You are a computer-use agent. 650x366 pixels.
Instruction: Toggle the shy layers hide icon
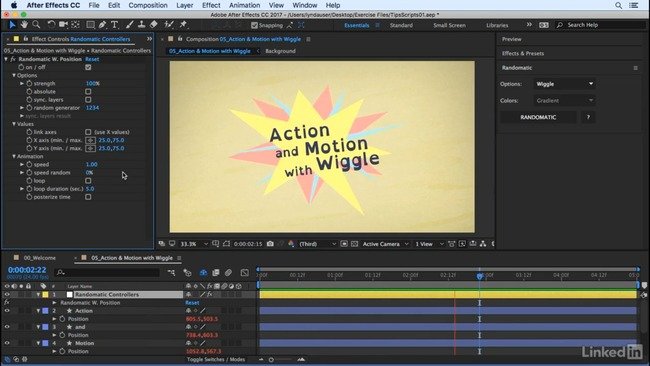203,272
